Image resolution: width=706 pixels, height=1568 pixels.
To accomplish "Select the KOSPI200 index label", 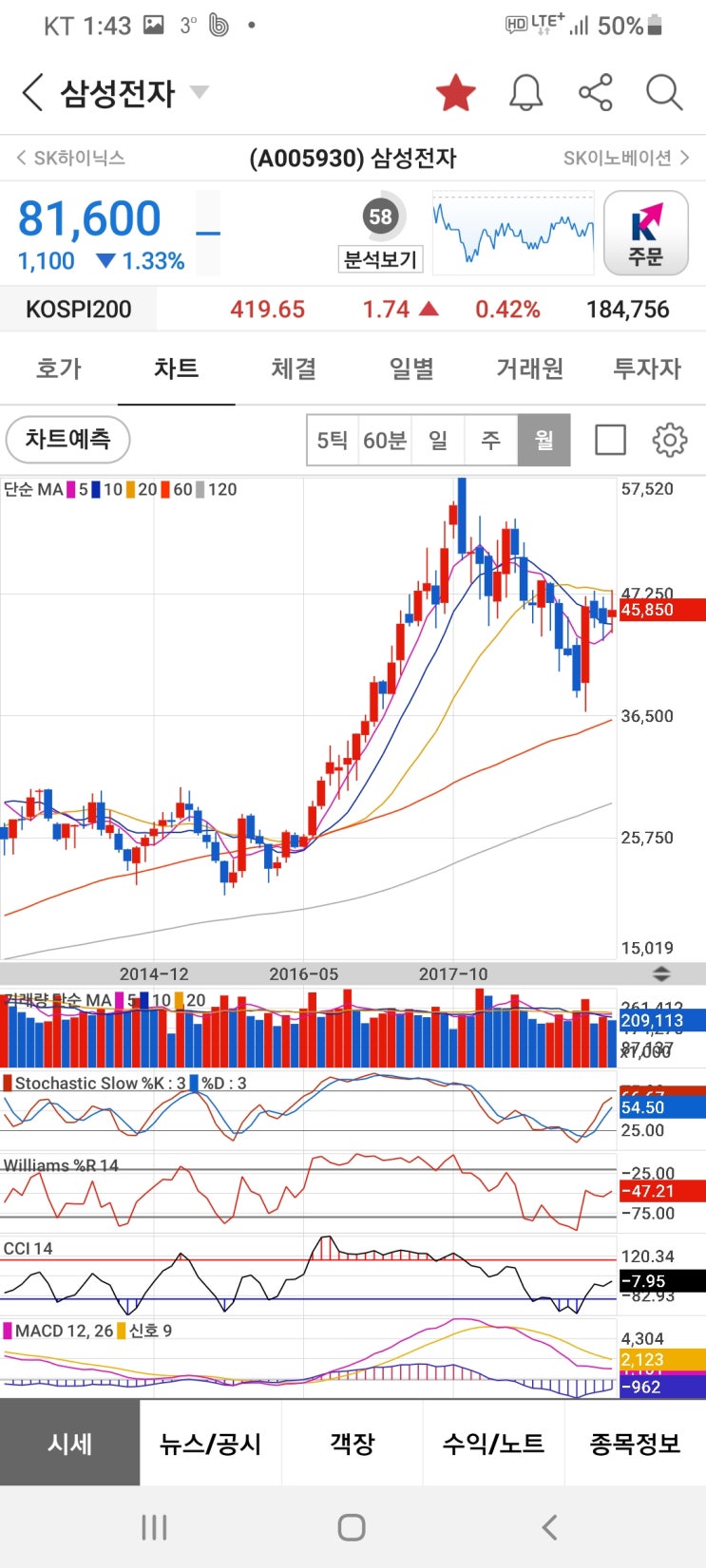I will tap(79, 310).
